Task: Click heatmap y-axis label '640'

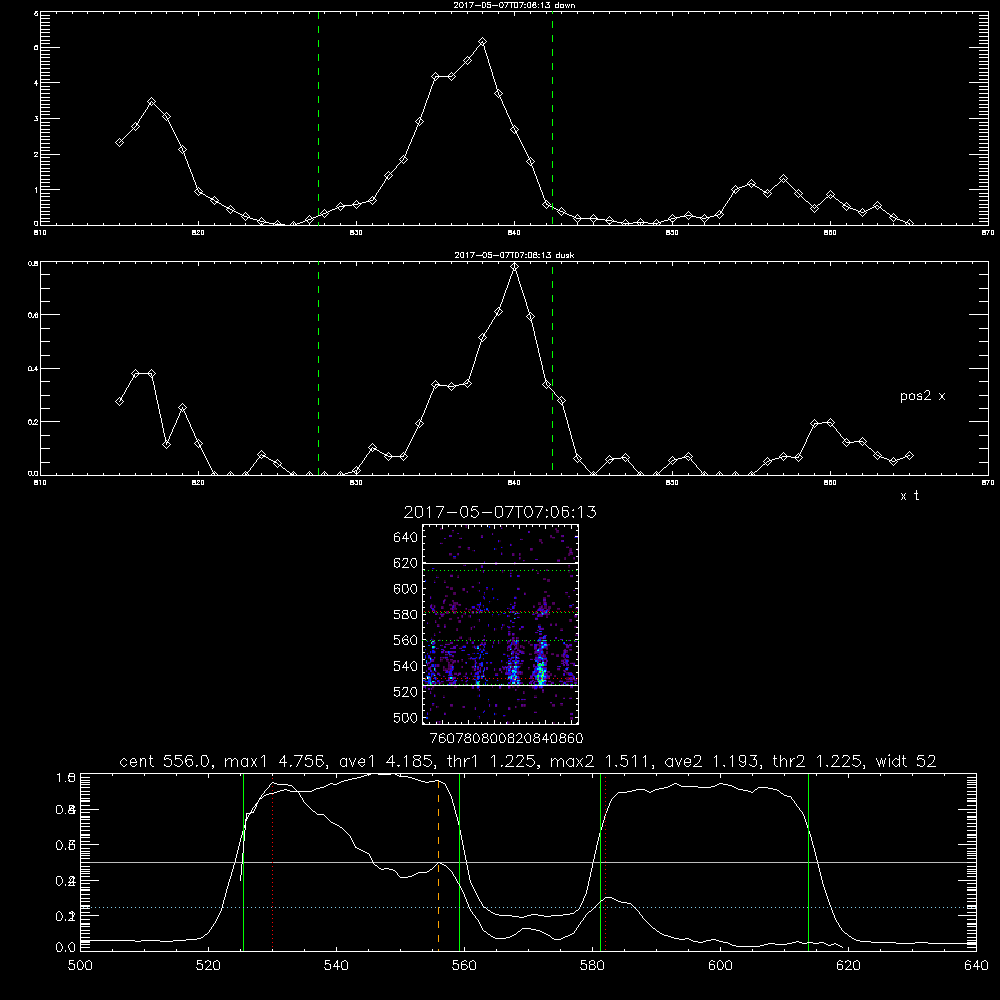Action: pos(405,538)
